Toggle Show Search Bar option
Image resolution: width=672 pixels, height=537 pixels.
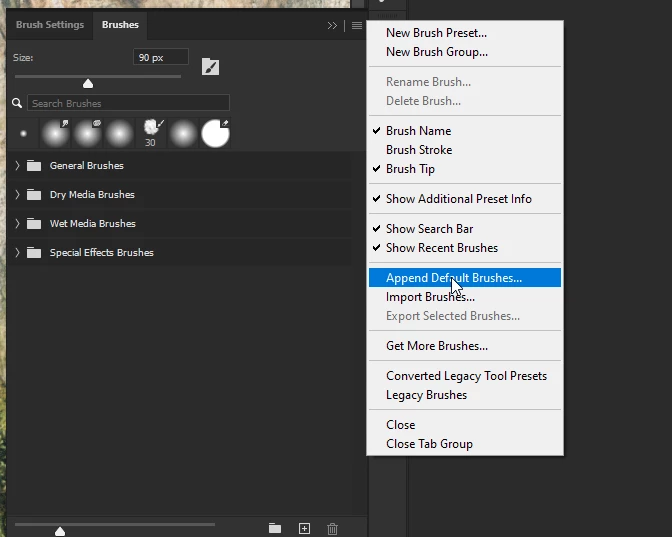click(465, 229)
